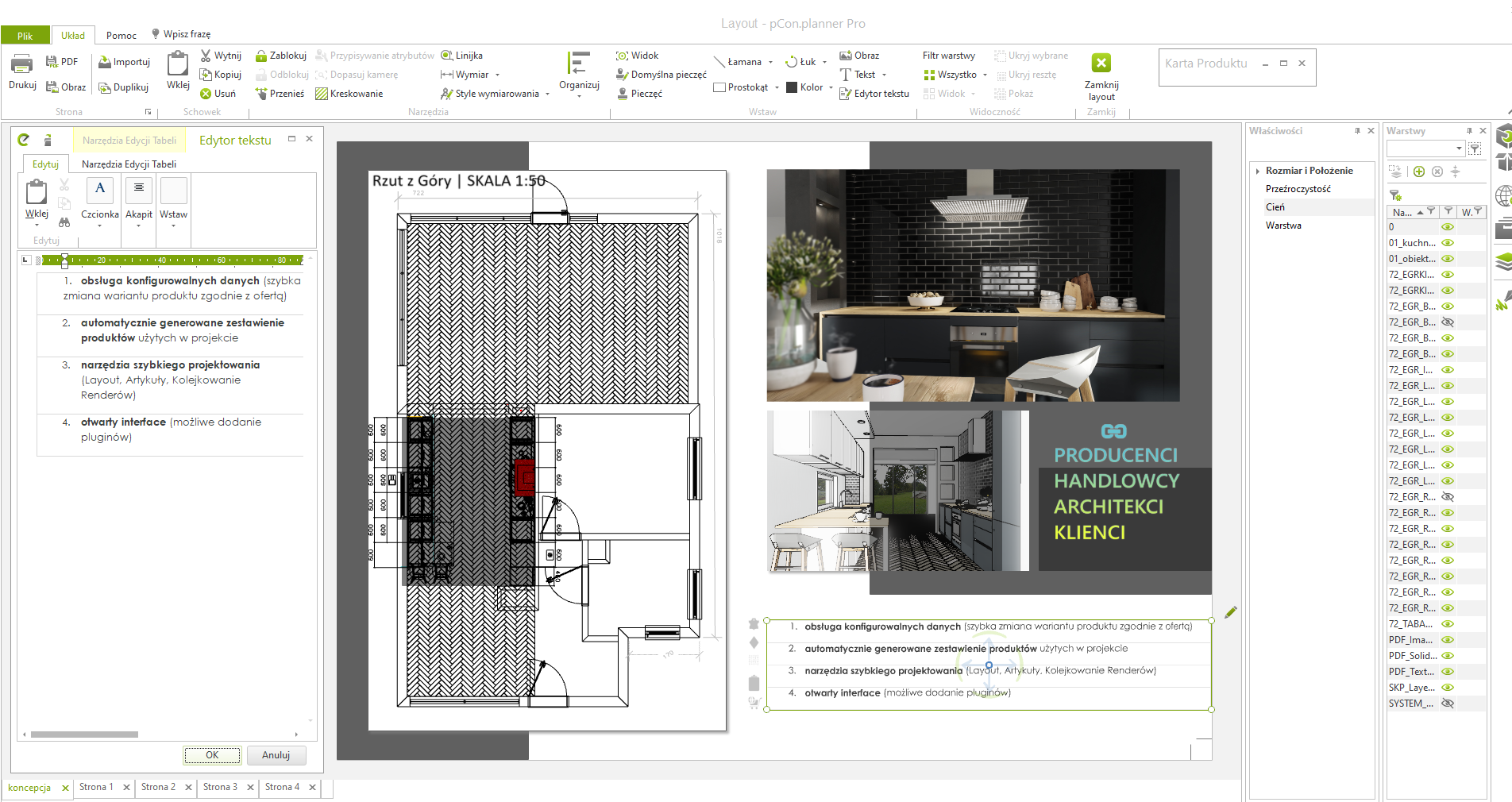The image size is (1512, 802).
Task: Switch to the Pomoc ribbon tab
Action: click(121, 36)
